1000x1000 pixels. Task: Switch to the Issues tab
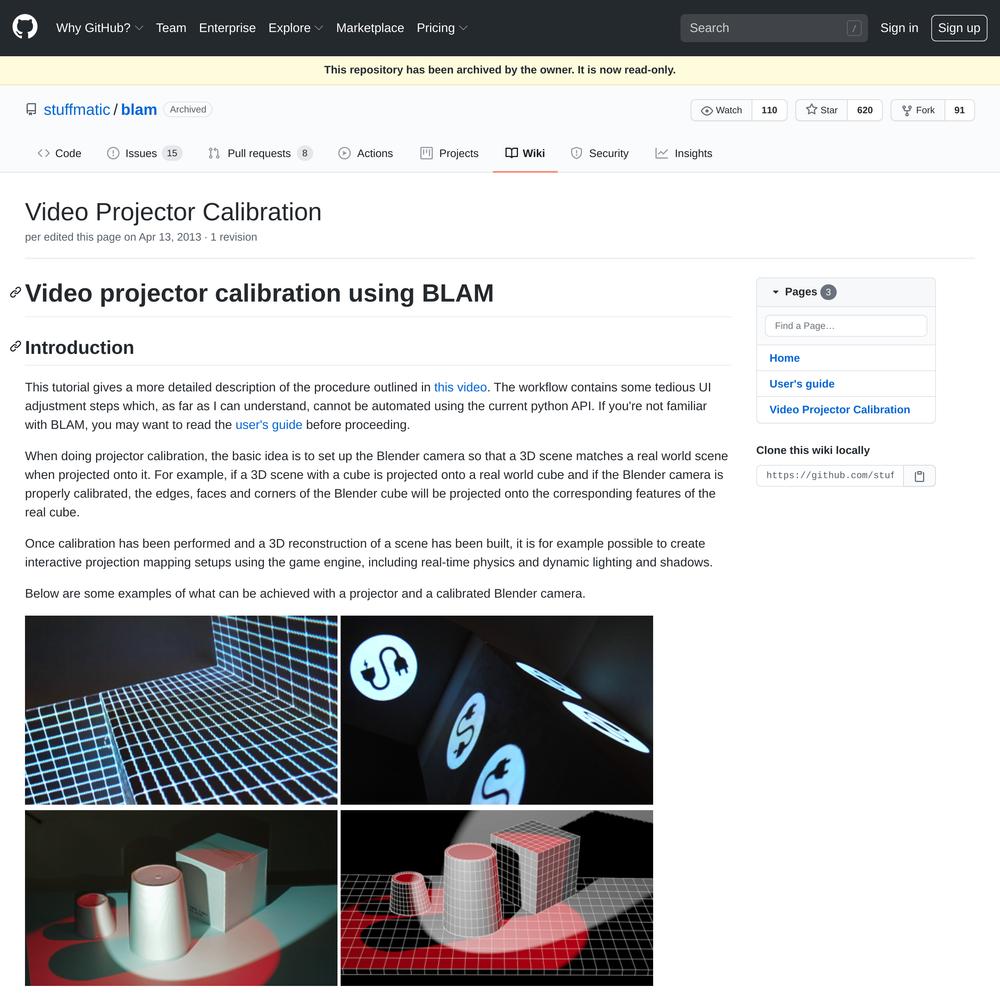tap(144, 153)
